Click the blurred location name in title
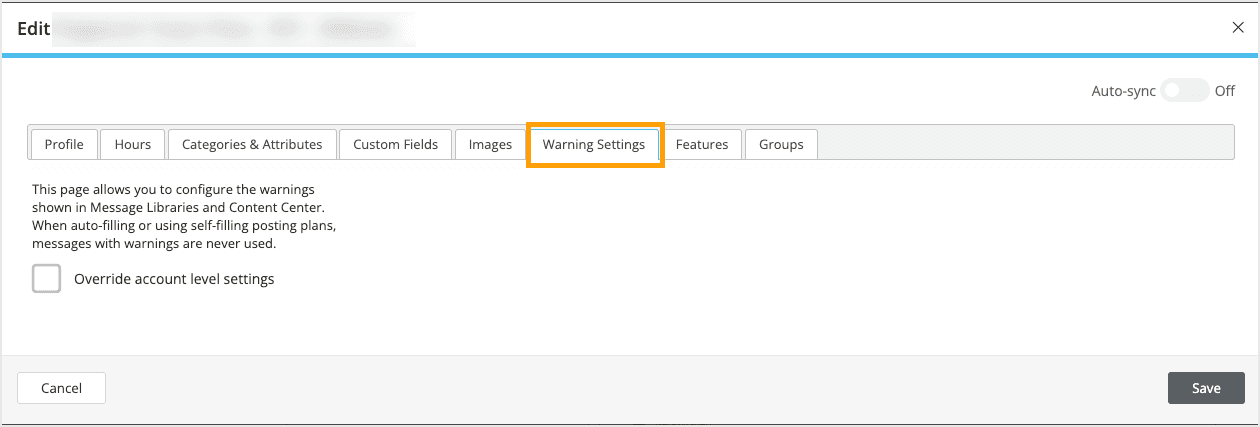Viewport: 1260px width, 427px height. click(235, 28)
